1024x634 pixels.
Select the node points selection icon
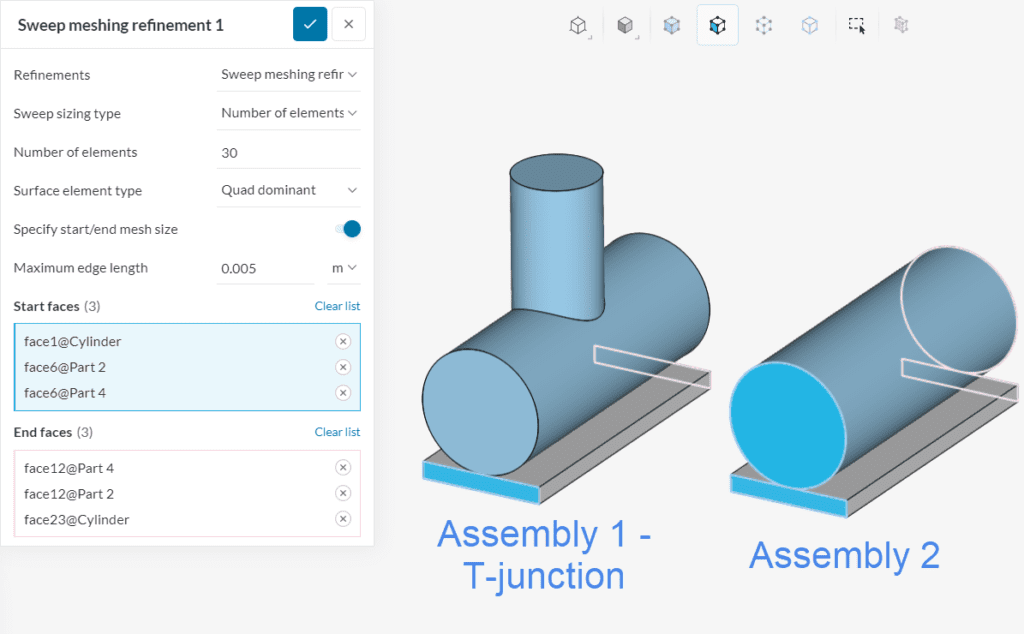click(x=764, y=25)
